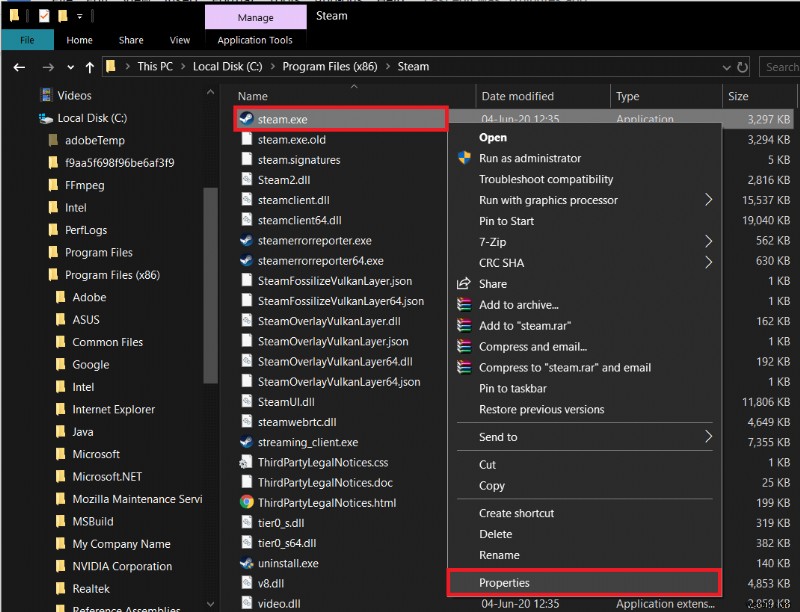The height and width of the screenshot is (612, 800).
Task: Open the Program Files (x86) folder in sidebar
Action: 112,275
